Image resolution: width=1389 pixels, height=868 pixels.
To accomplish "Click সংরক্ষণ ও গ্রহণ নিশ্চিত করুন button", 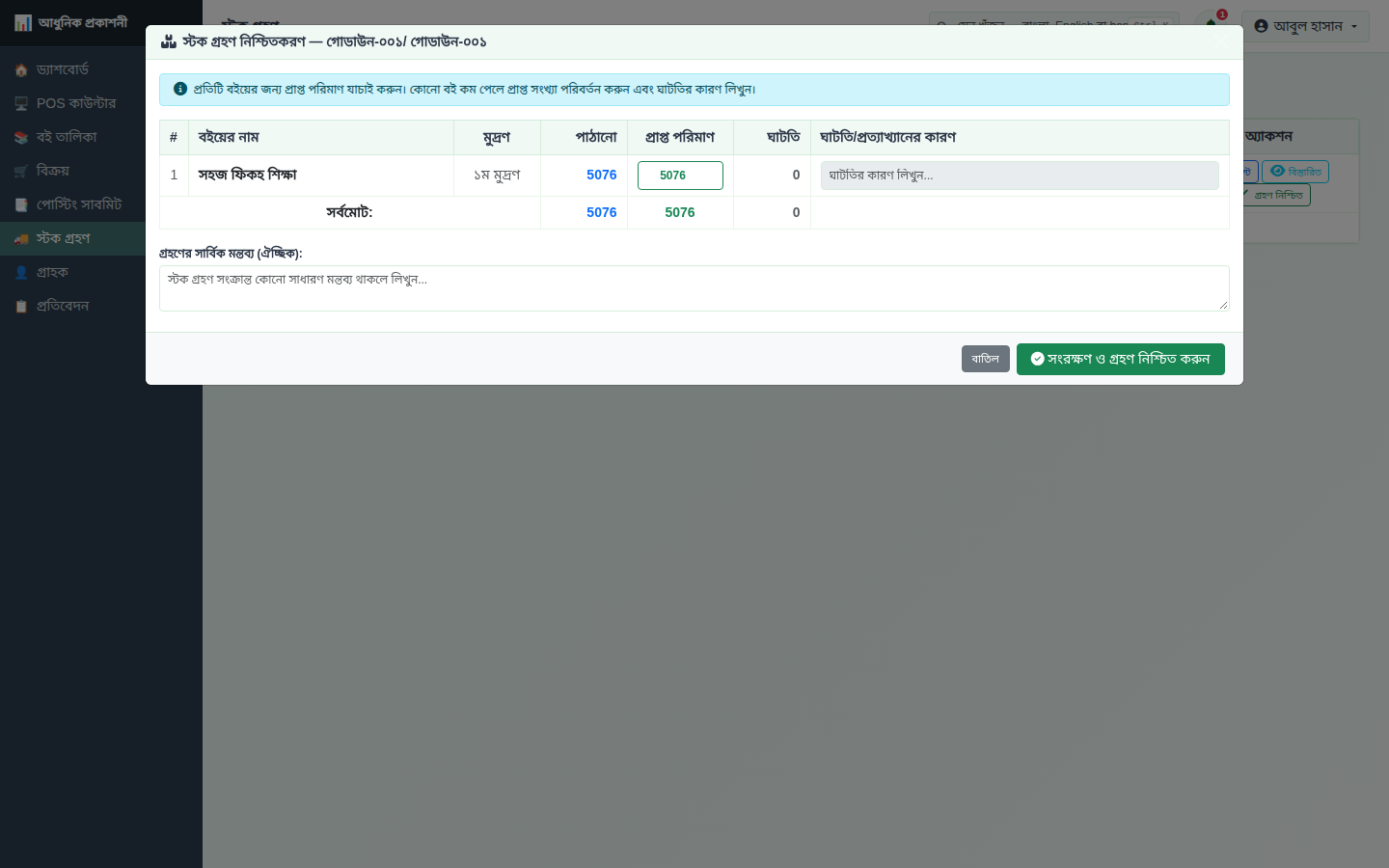I will coord(1121,359).
